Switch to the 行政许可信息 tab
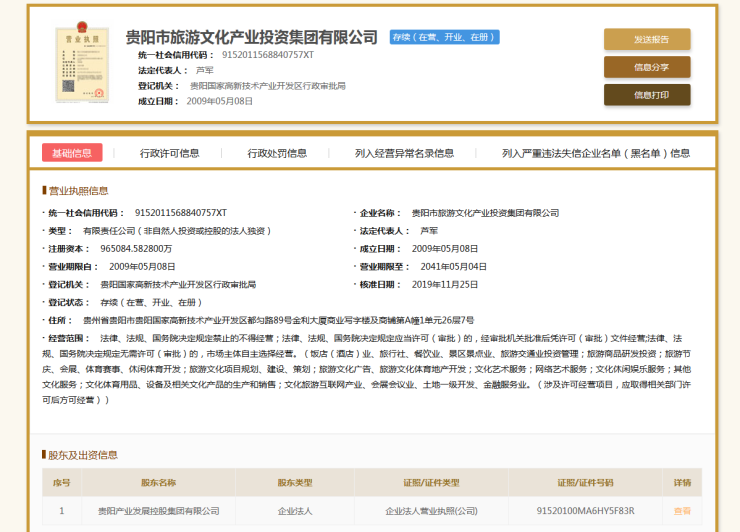 point(169,153)
